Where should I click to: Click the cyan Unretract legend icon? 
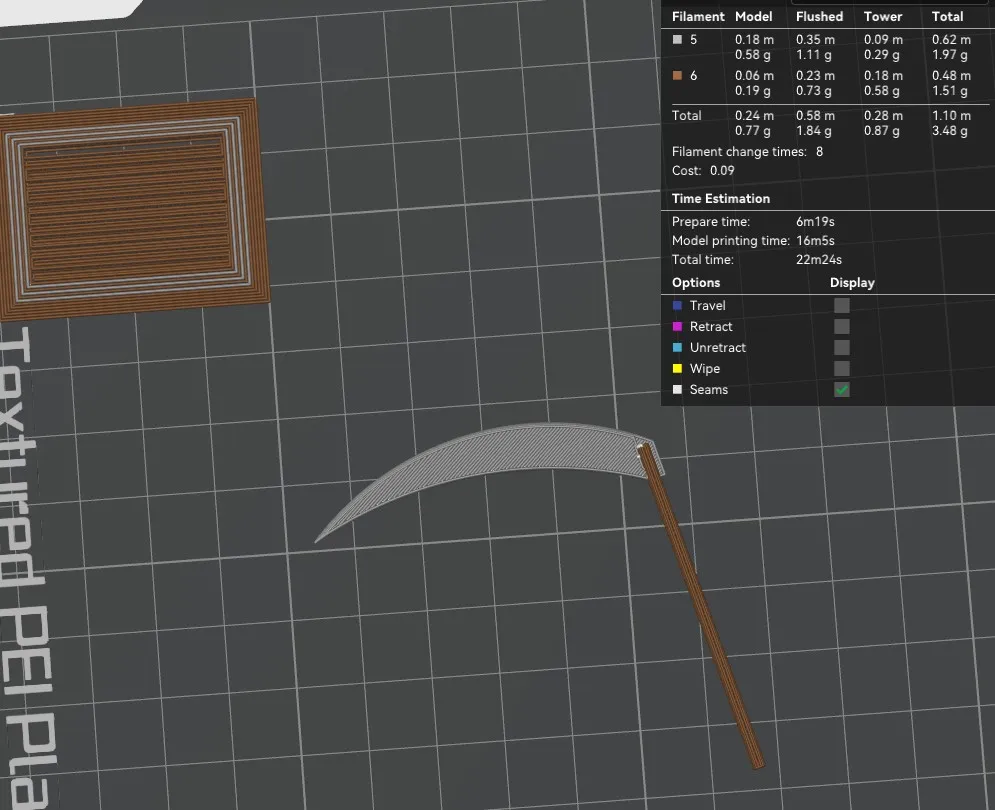(x=678, y=348)
